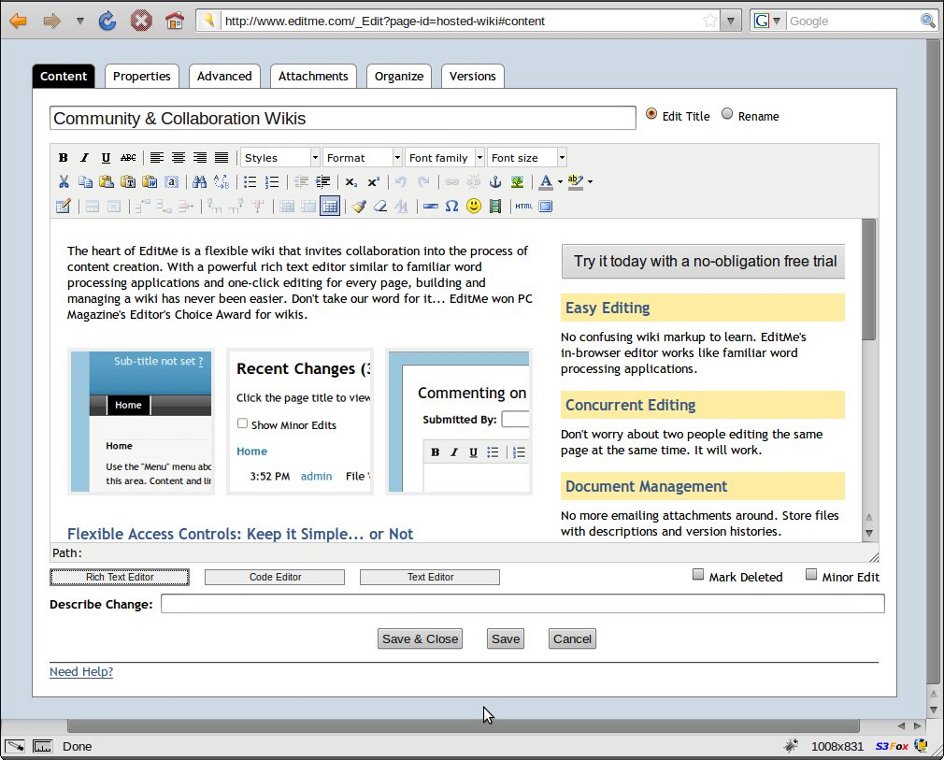Insert an image with the tree icon
Screen dimensions: 944x760
(517, 181)
